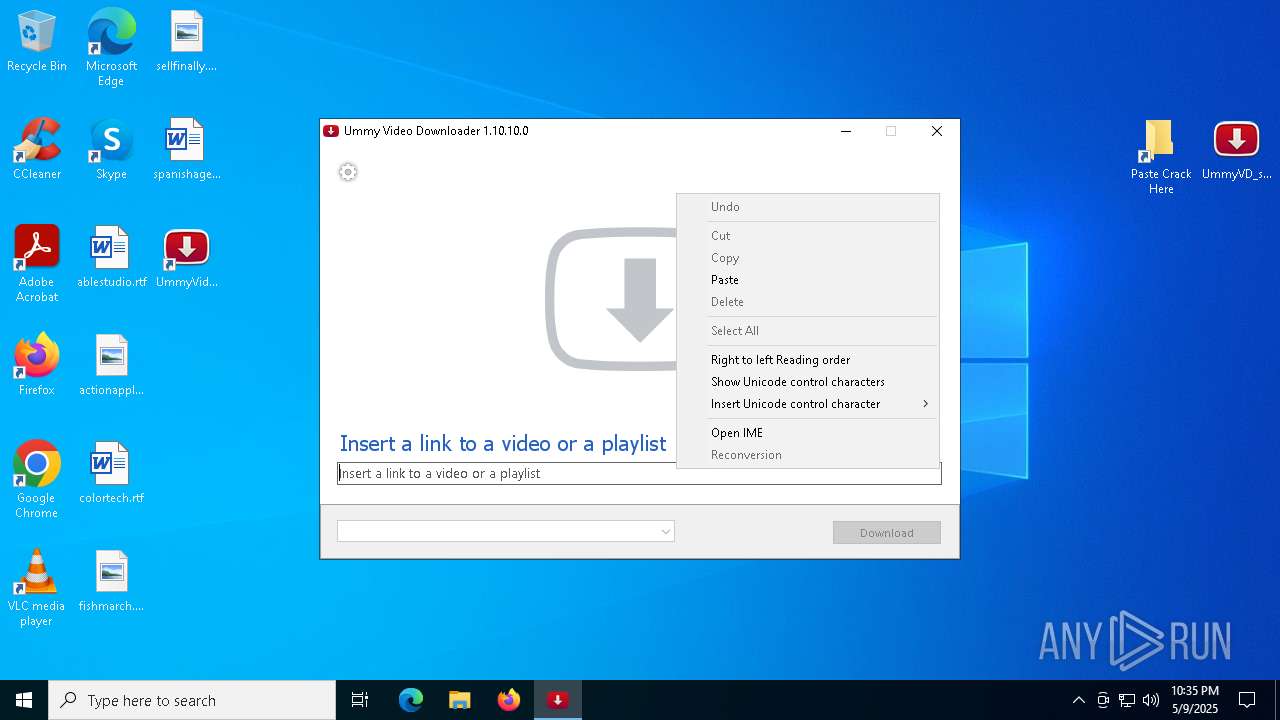Image resolution: width=1280 pixels, height=720 pixels.
Task: Click the Download button
Action: coord(886,533)
